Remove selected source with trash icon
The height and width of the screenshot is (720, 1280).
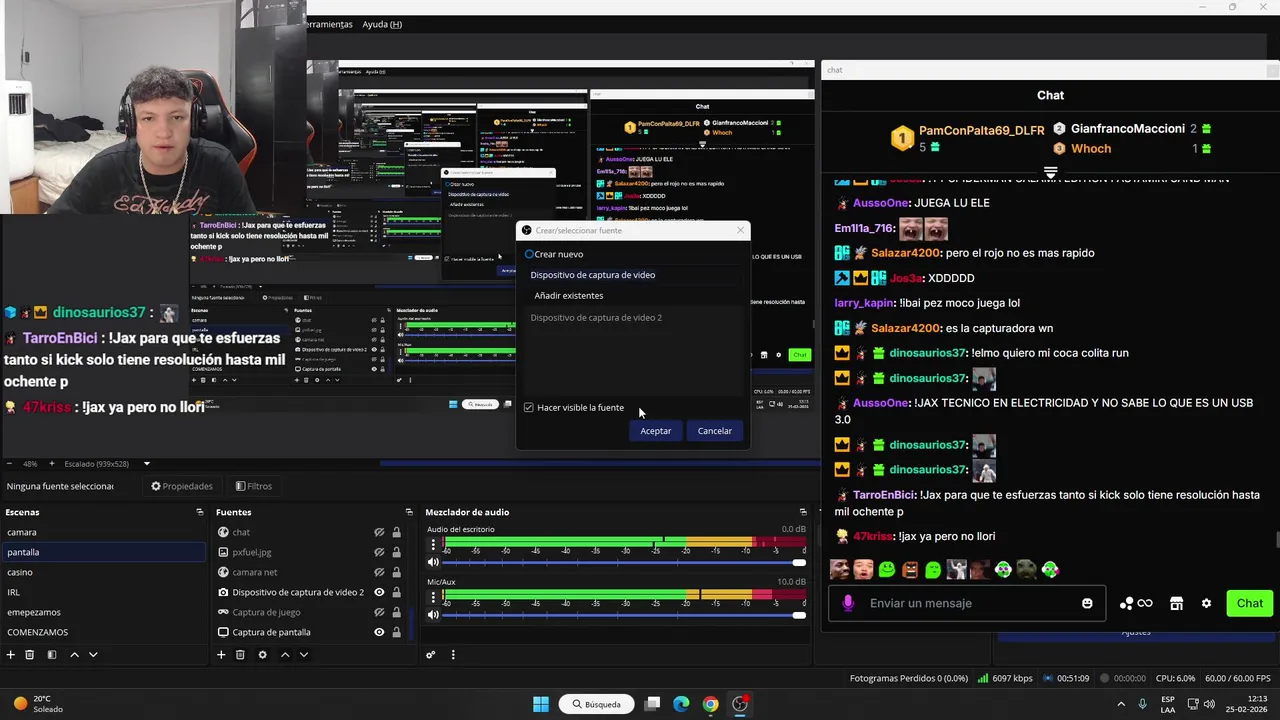[x=240, y=655]
